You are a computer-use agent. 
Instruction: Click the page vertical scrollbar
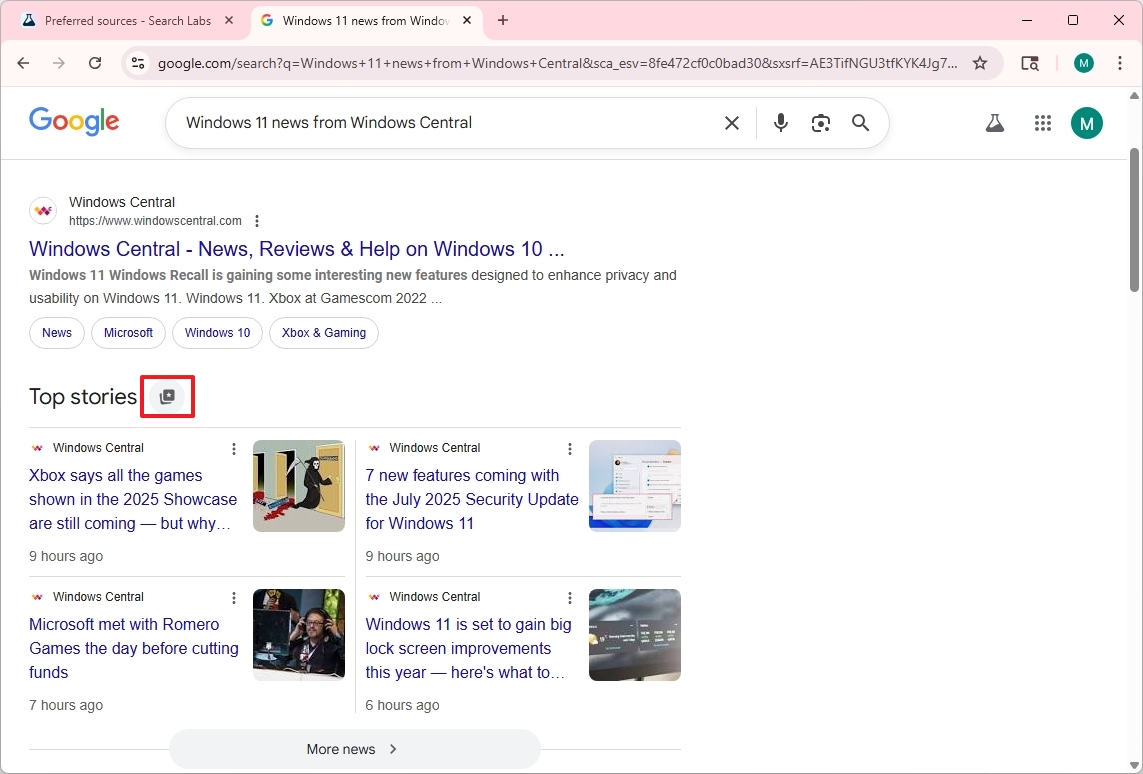click(1134, 219)
